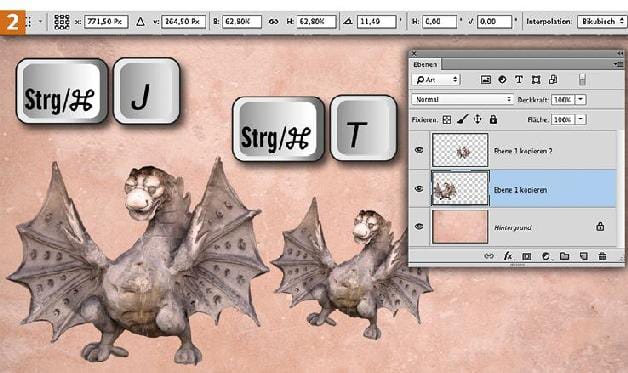Click the text layer filter icon
Image resolution: width=628 pixels, height=373 pixels.
(x=519, y=79)
